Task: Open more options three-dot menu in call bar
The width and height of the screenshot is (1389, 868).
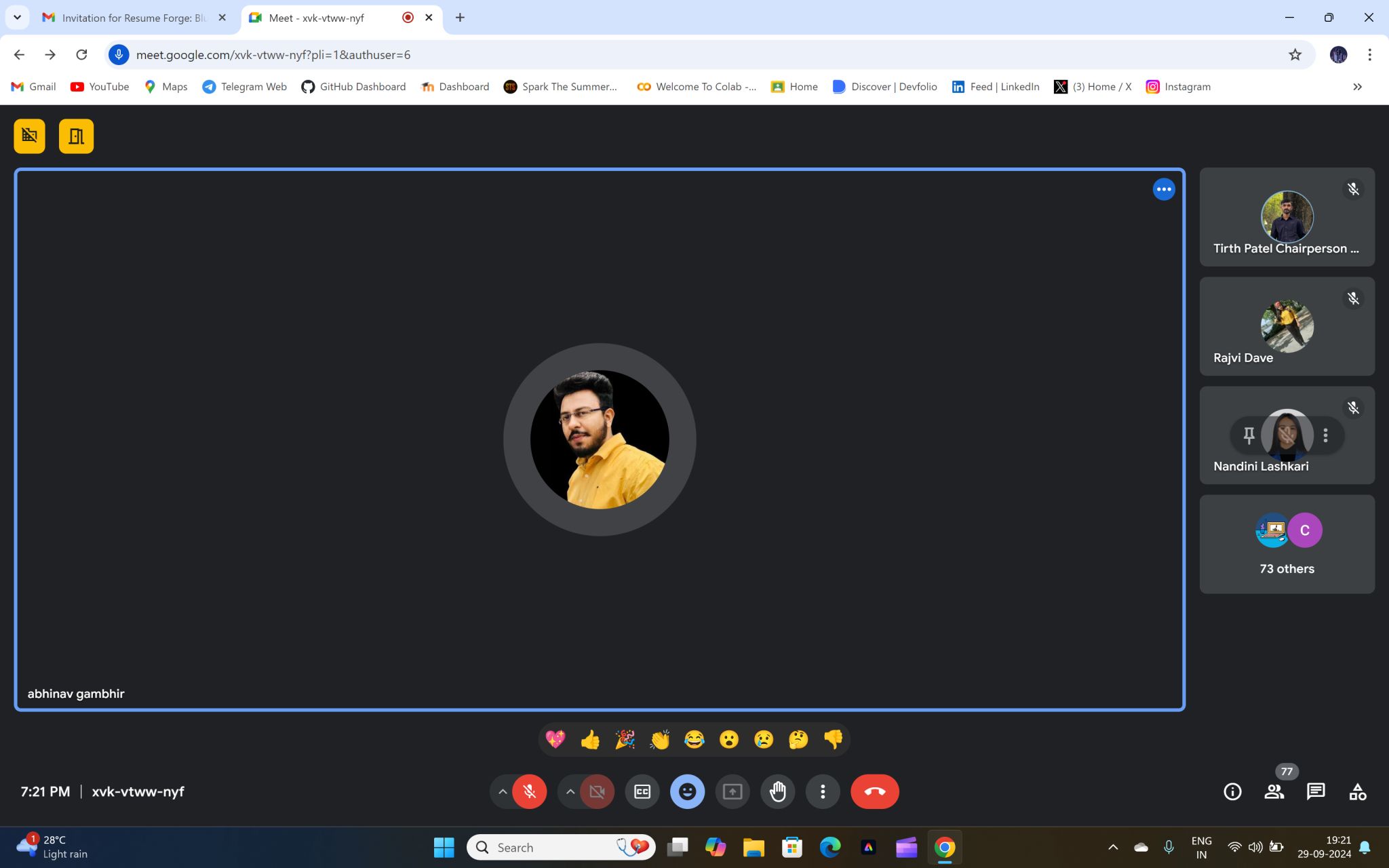Action: coord(823,791)
